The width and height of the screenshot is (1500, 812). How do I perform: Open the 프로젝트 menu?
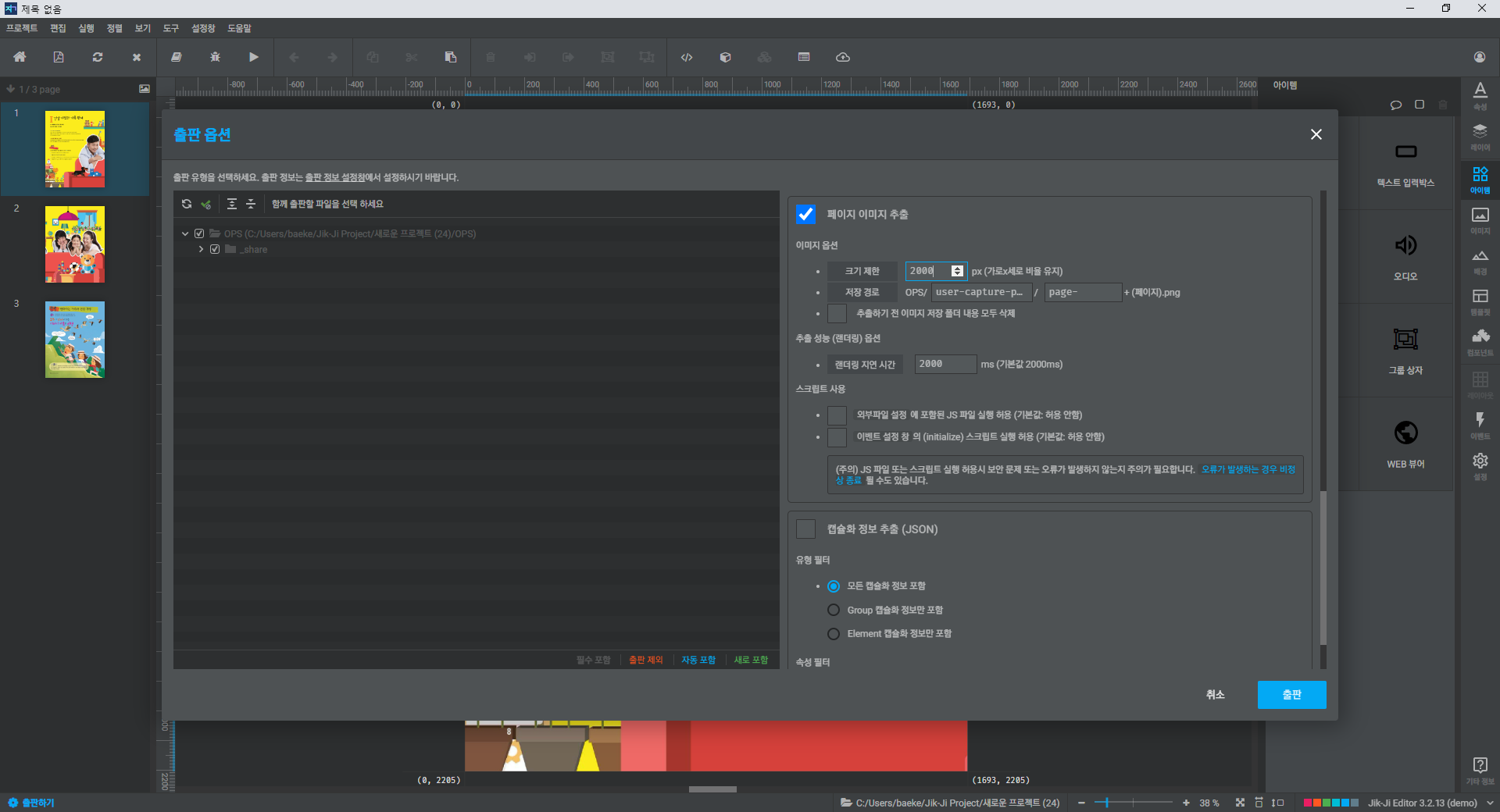coord(20,28)
